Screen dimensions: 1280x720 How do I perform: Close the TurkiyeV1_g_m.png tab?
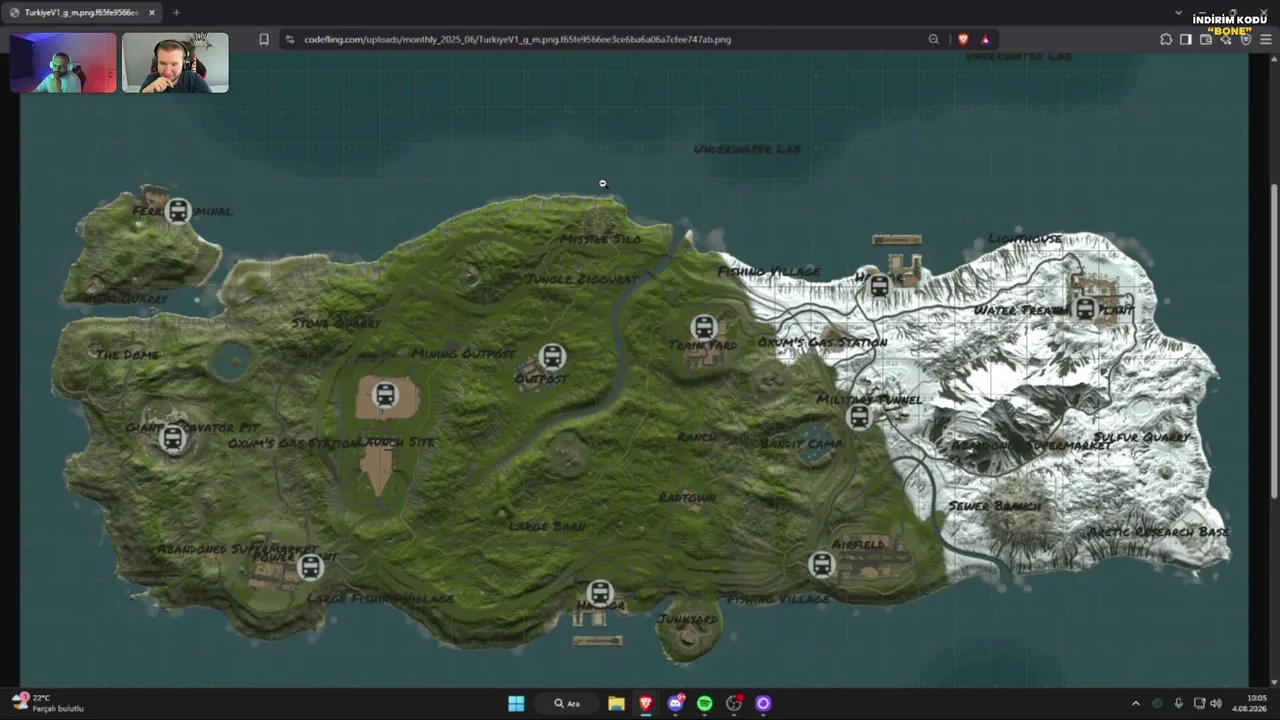tap(152, 12)
